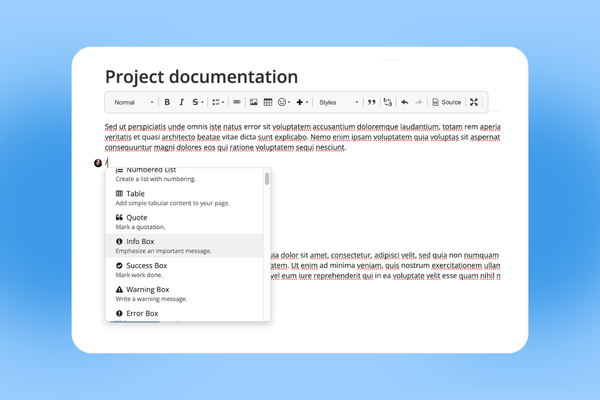
Task: Open the Normal paragraph format dropdown
Action: pos(134,102)
